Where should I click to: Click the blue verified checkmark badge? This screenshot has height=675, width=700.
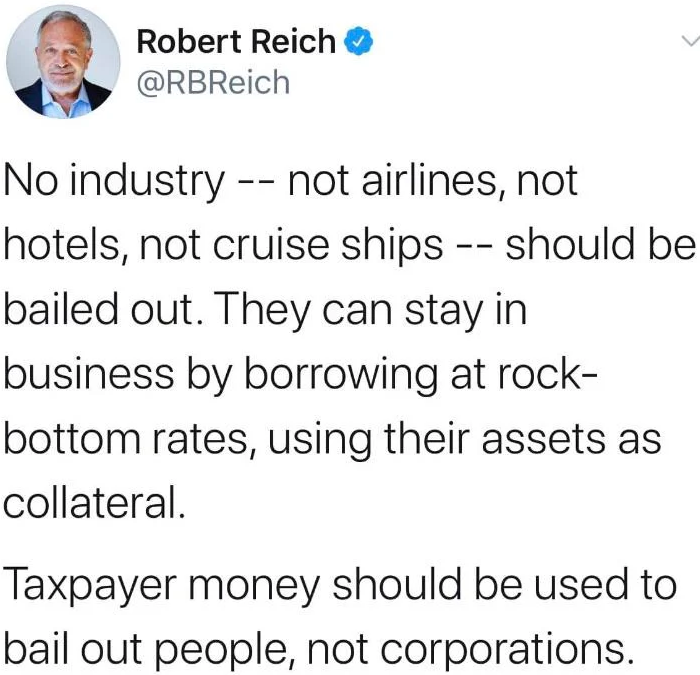[358, 41]
